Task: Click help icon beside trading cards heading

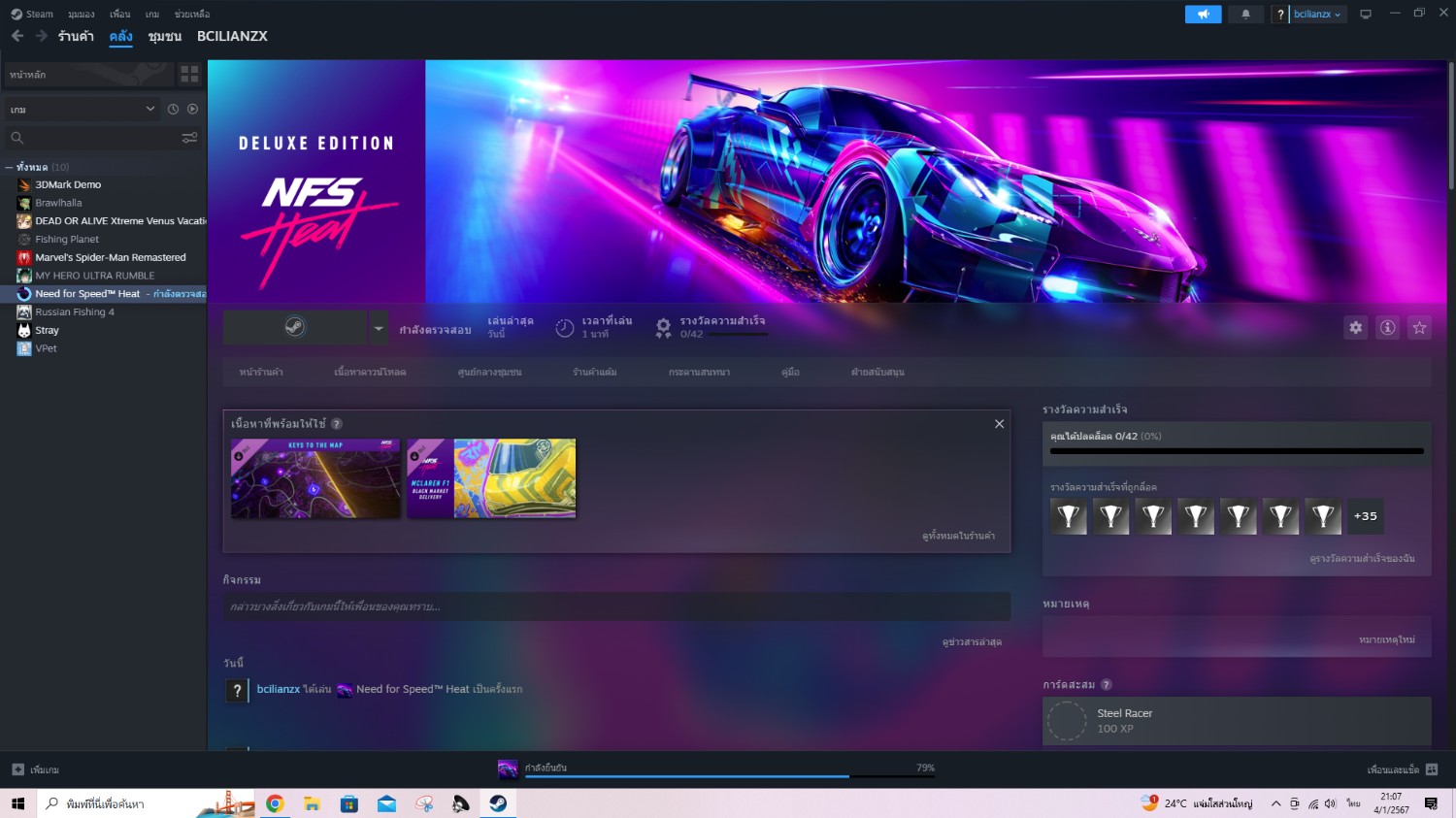Action: (1107, 684)
